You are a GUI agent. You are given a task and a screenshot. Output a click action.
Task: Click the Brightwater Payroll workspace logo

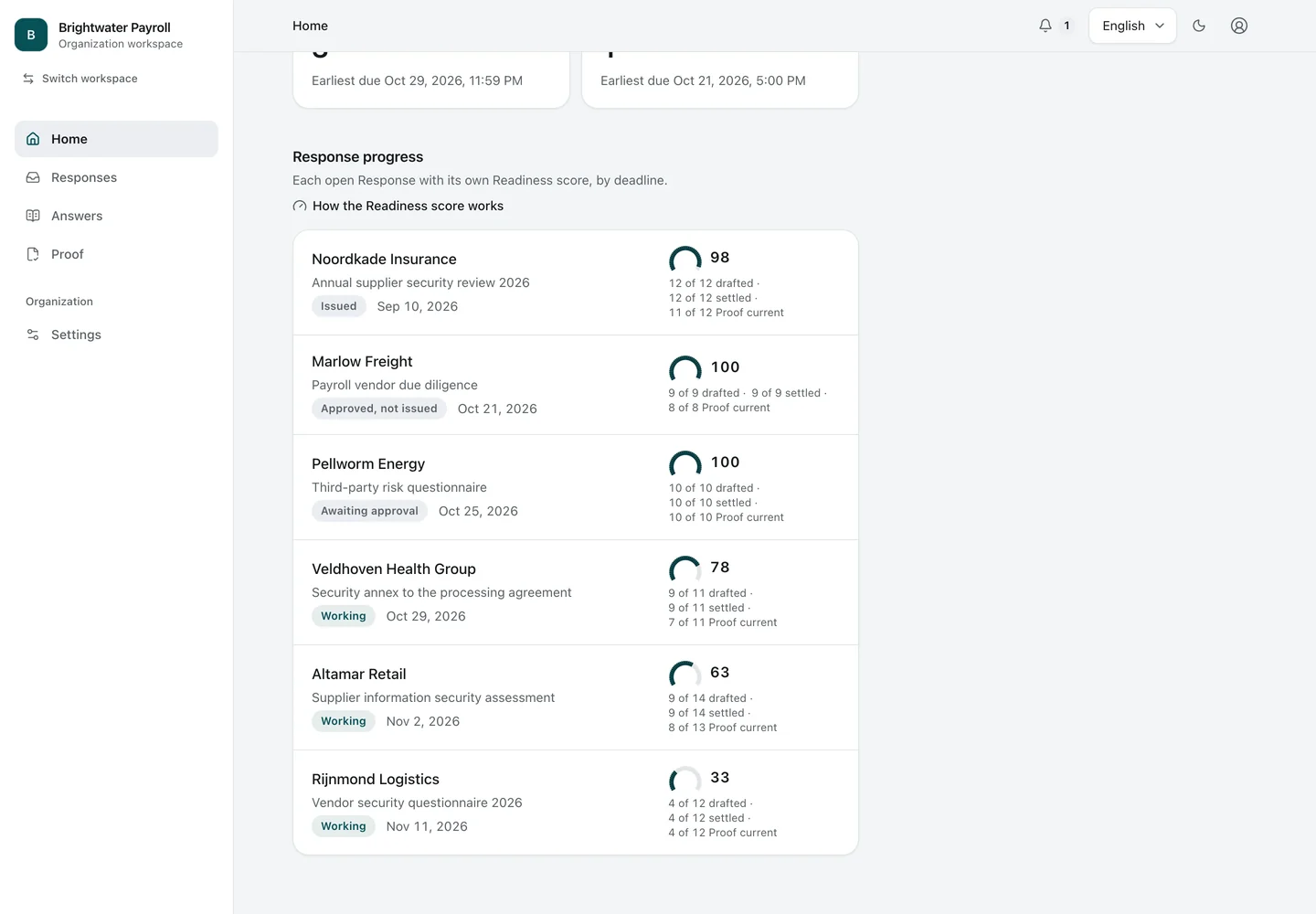tap(31, 35)
